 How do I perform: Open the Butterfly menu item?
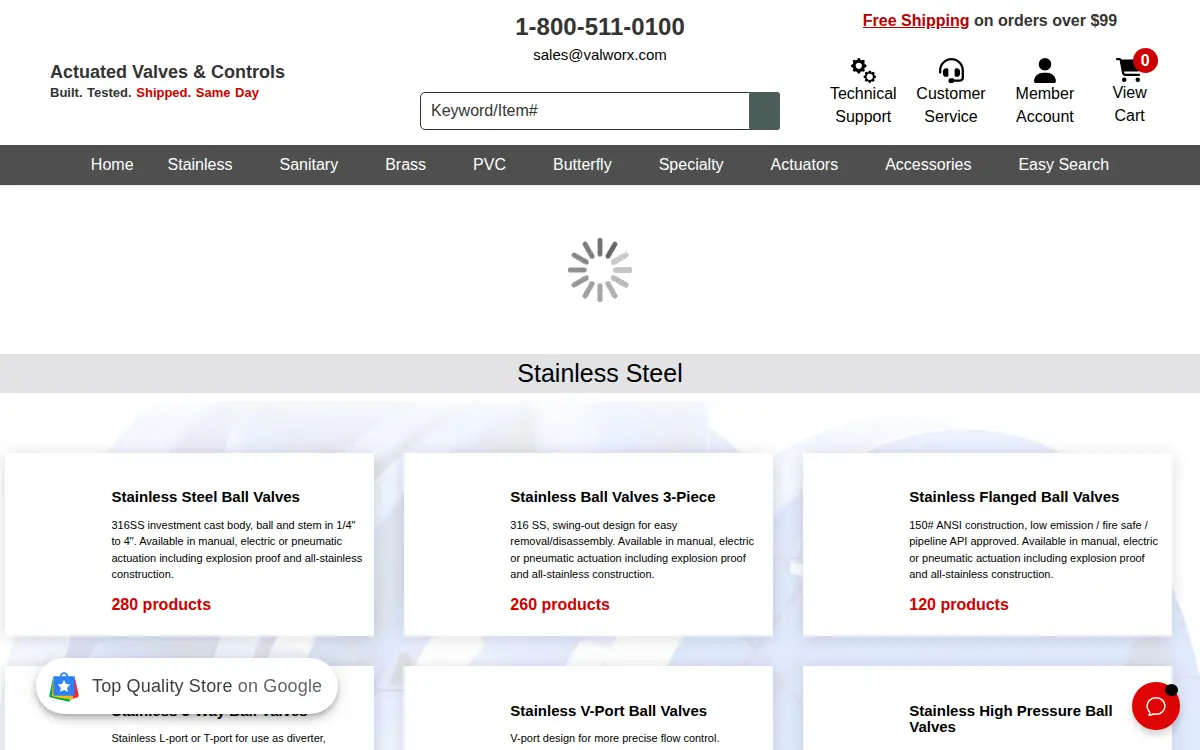(x=582, y=165)
